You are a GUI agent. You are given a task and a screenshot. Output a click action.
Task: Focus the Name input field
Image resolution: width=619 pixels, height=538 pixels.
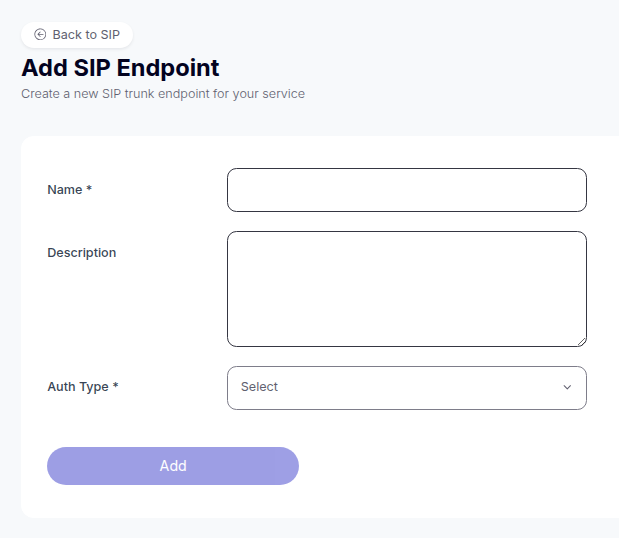click(x=406, y=190)
